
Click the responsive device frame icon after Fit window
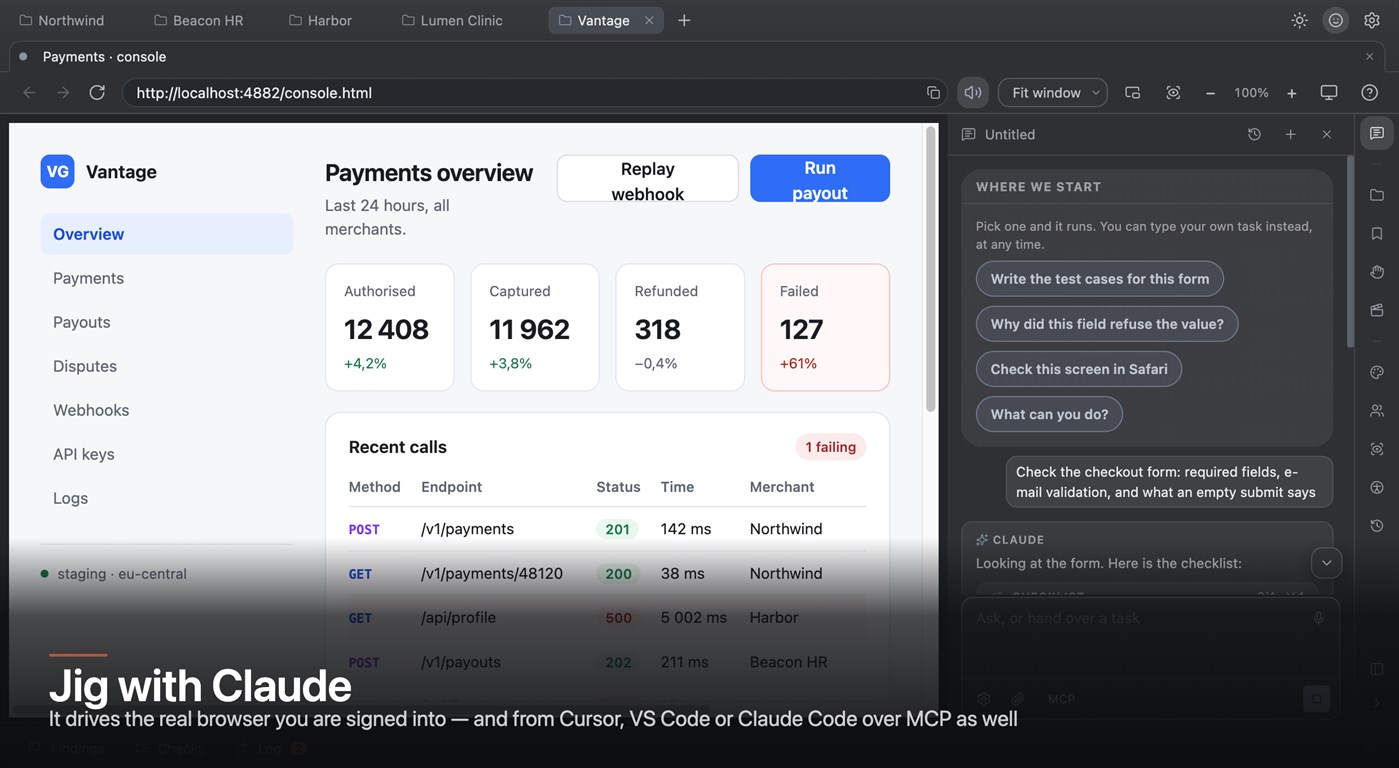(x=1133, y=93)
